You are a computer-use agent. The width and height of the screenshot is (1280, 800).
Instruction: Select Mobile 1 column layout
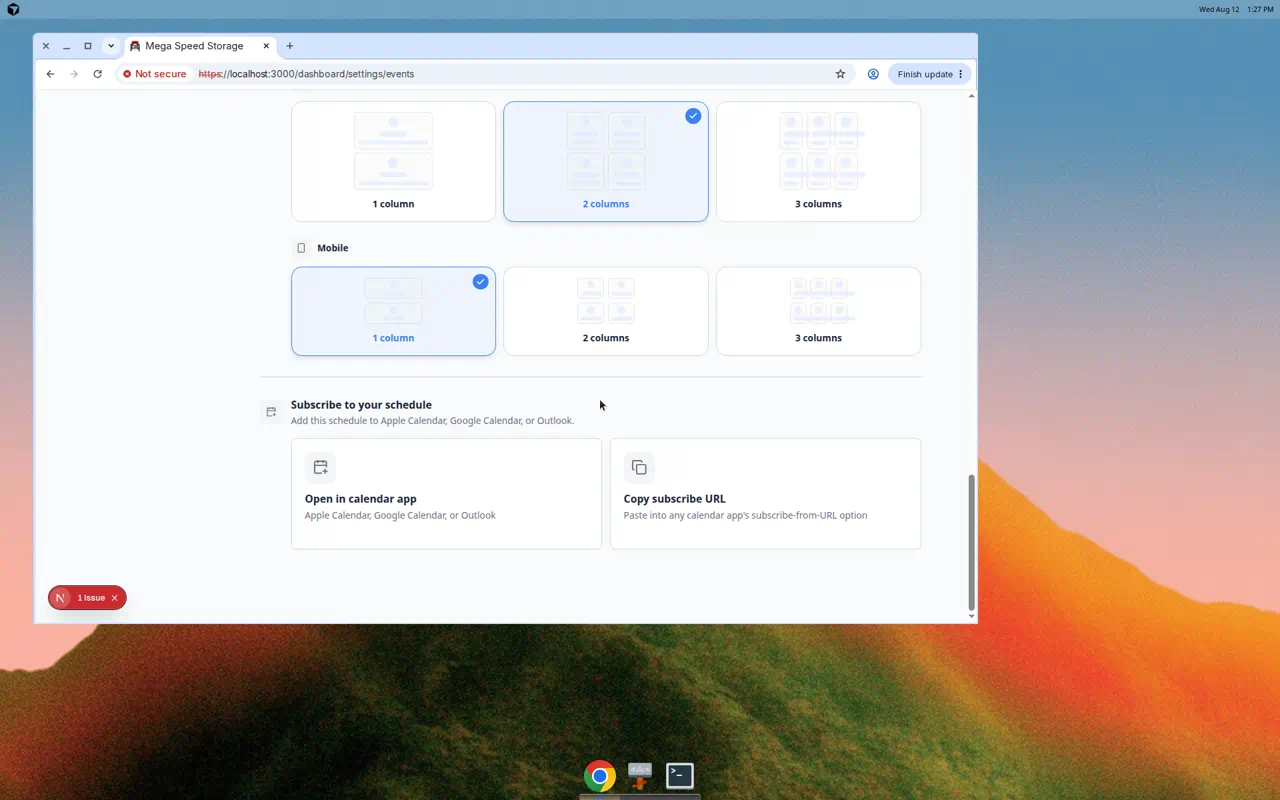pyautogui.click(x=393, y=311)
